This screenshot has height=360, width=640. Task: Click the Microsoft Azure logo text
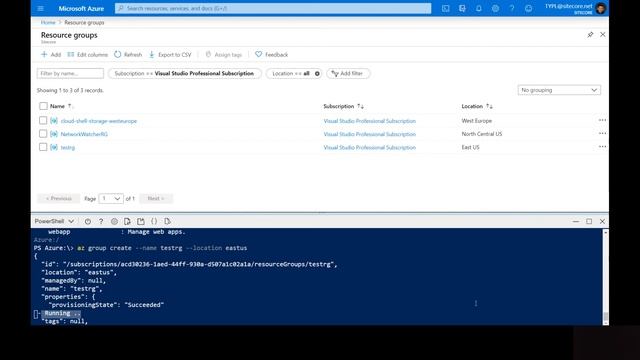click(81, 8)
